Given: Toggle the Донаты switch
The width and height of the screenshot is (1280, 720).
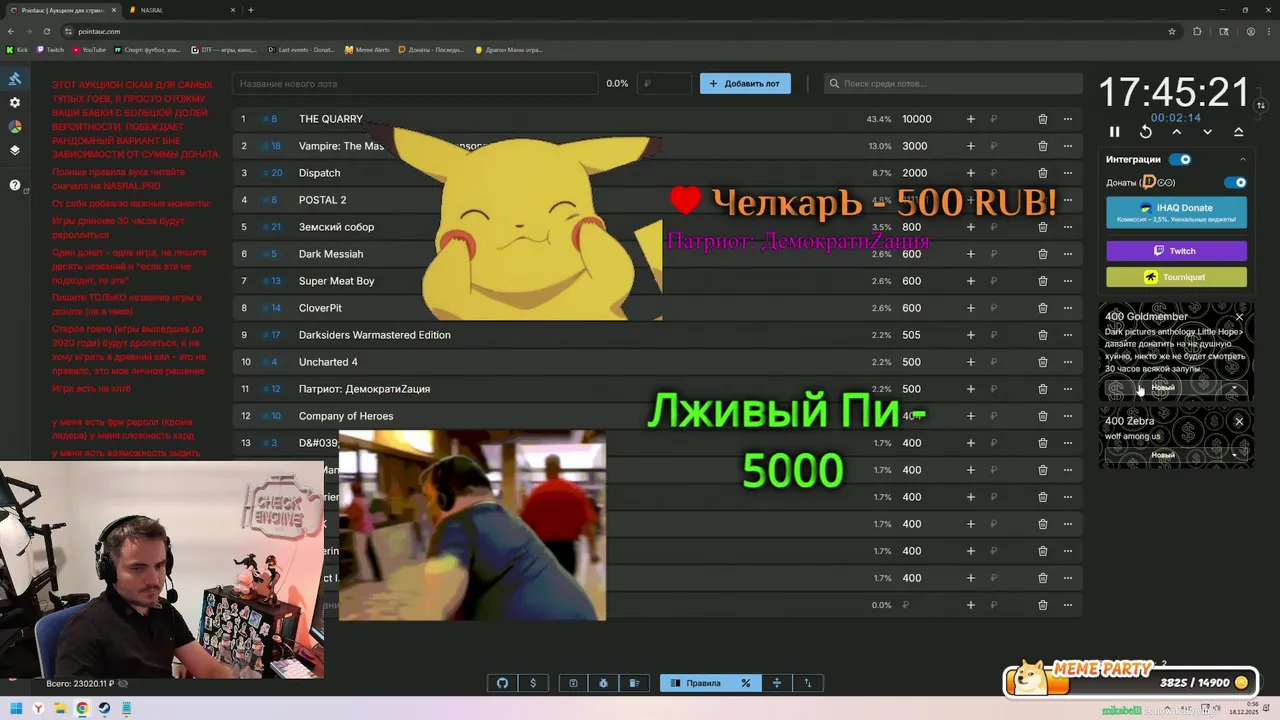Looking at the screenshot, I should pos(1236,182).
